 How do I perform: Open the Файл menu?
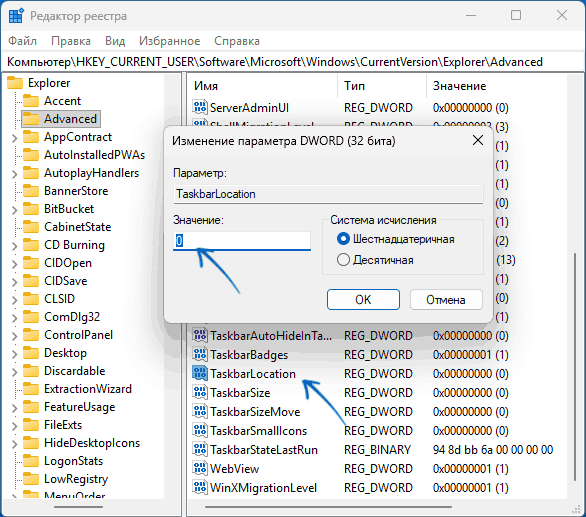pos(22,41)
